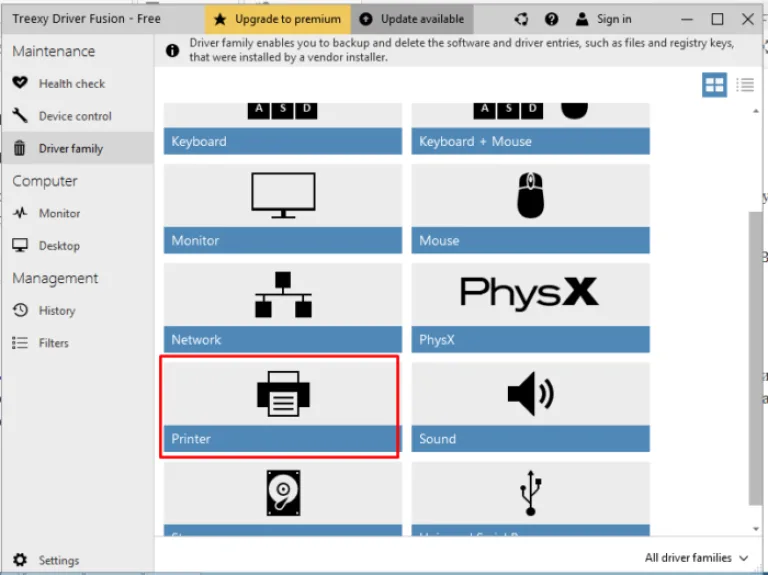
Task: Select the hard disk storage icon tile
Action: (283, 499)
